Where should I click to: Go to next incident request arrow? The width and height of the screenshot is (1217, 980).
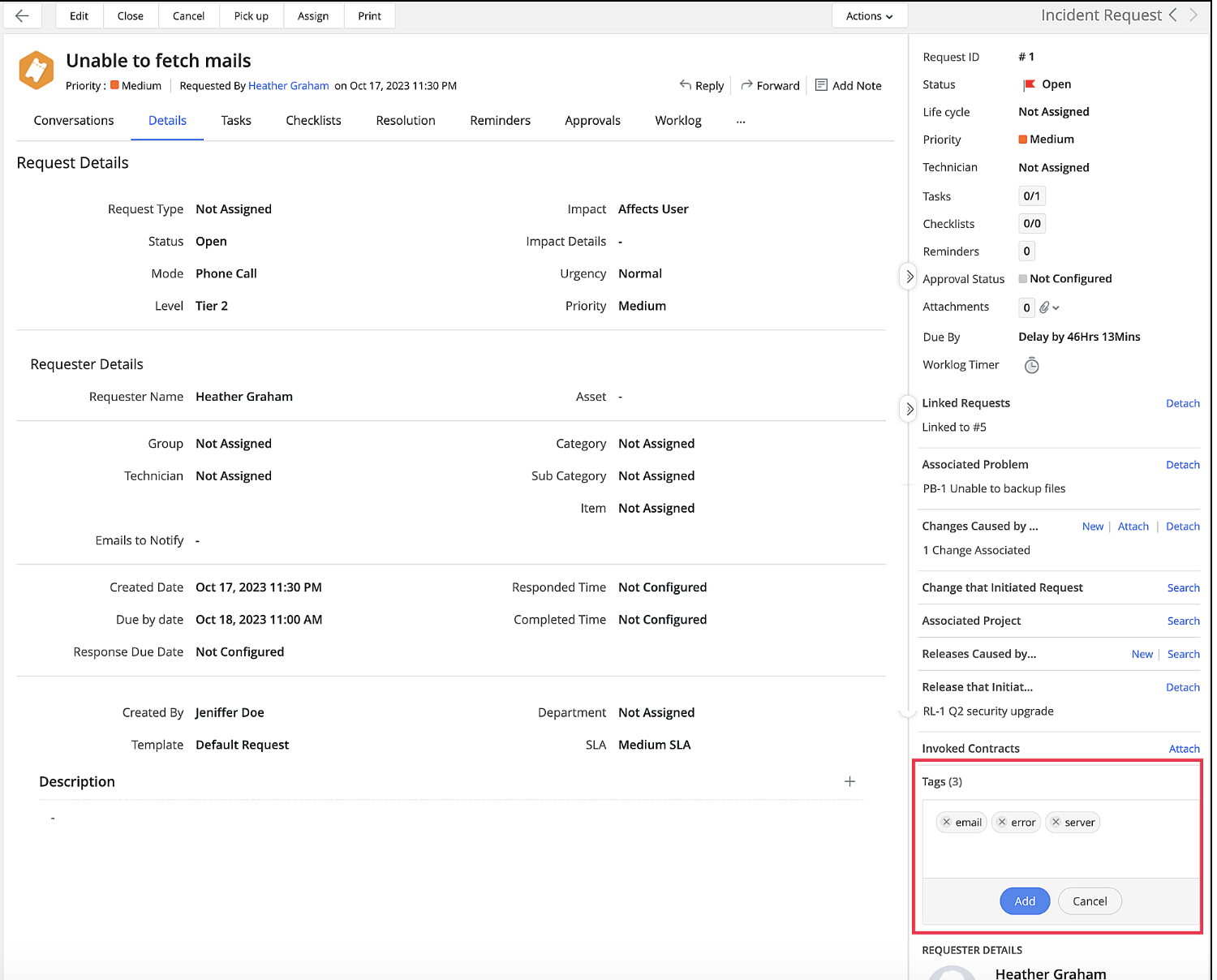coord(1193,15)
